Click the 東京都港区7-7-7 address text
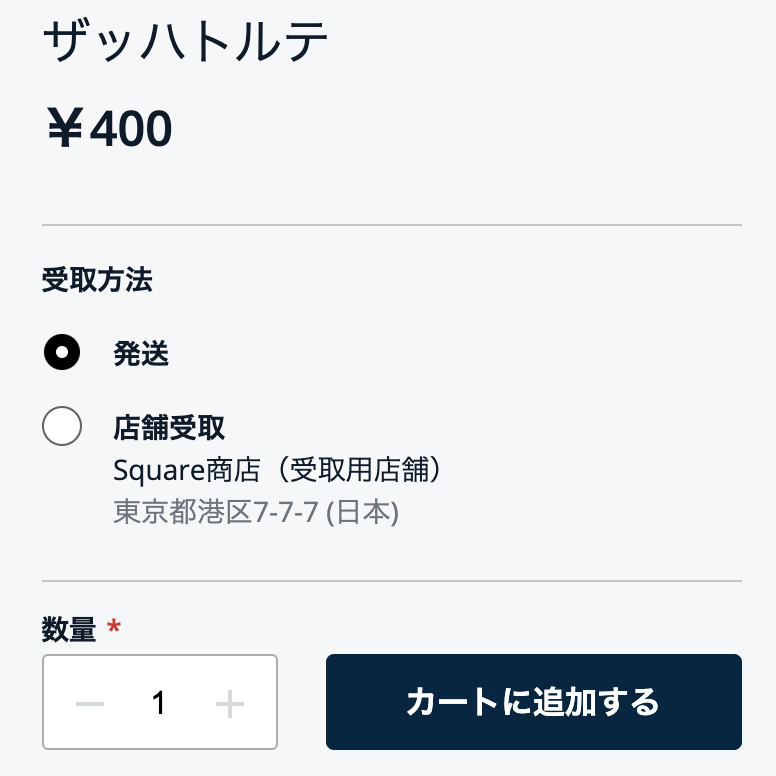 [x=215, y=512]
